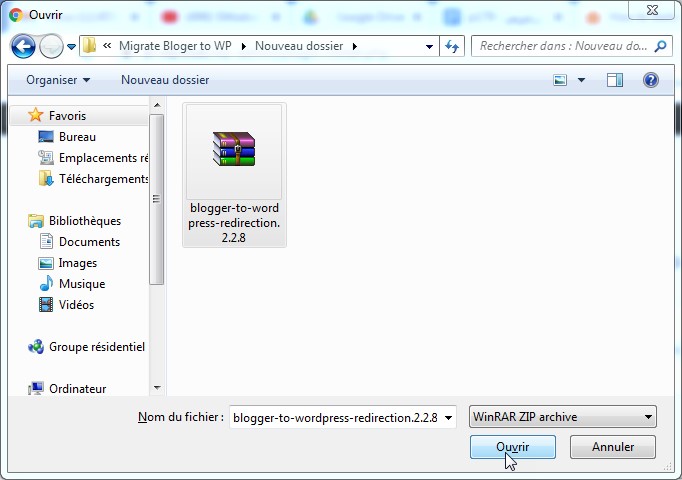
Task: Open the address bar history dropdown
Action: click(429, 47)
